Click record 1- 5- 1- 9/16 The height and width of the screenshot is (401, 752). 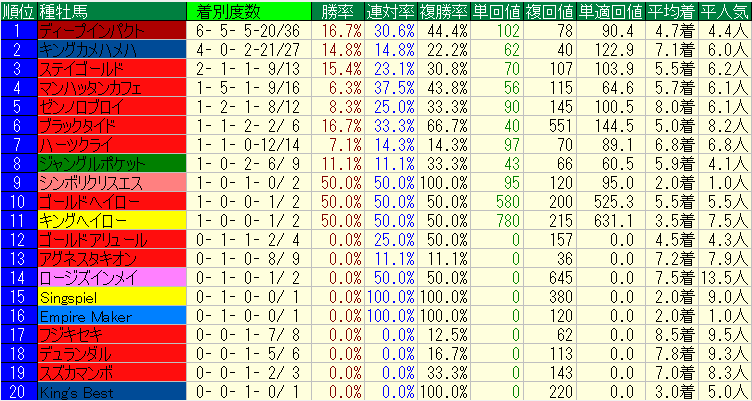(x=248, y=90)
